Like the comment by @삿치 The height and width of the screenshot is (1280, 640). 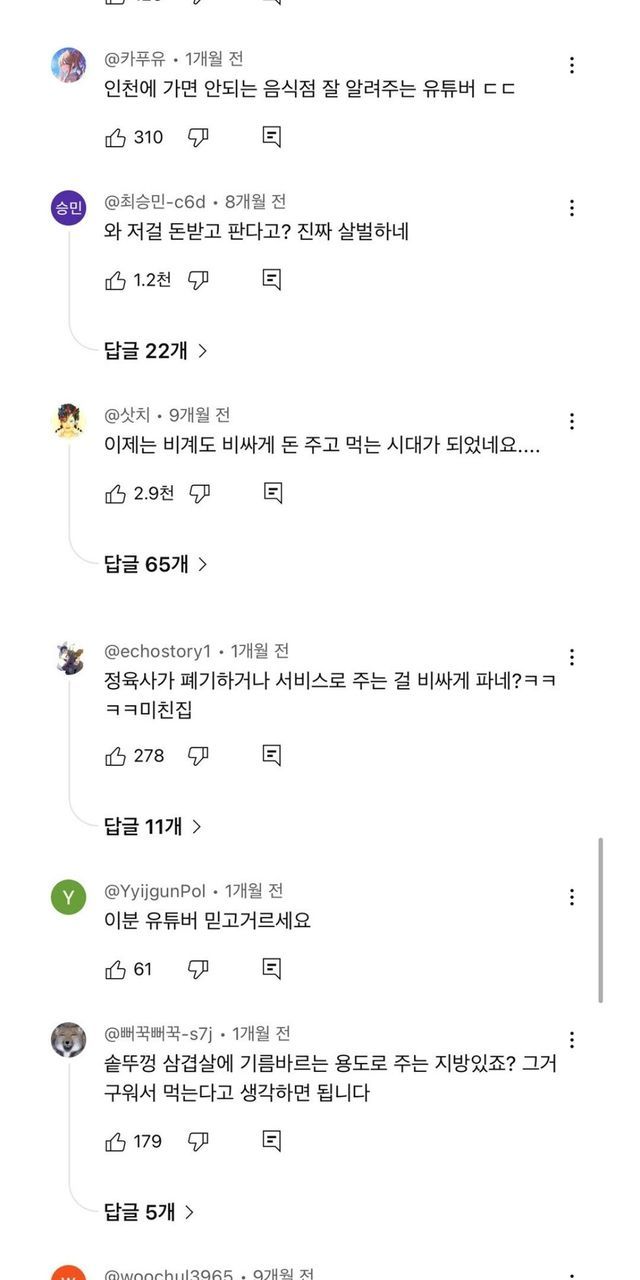pos(115,493)
